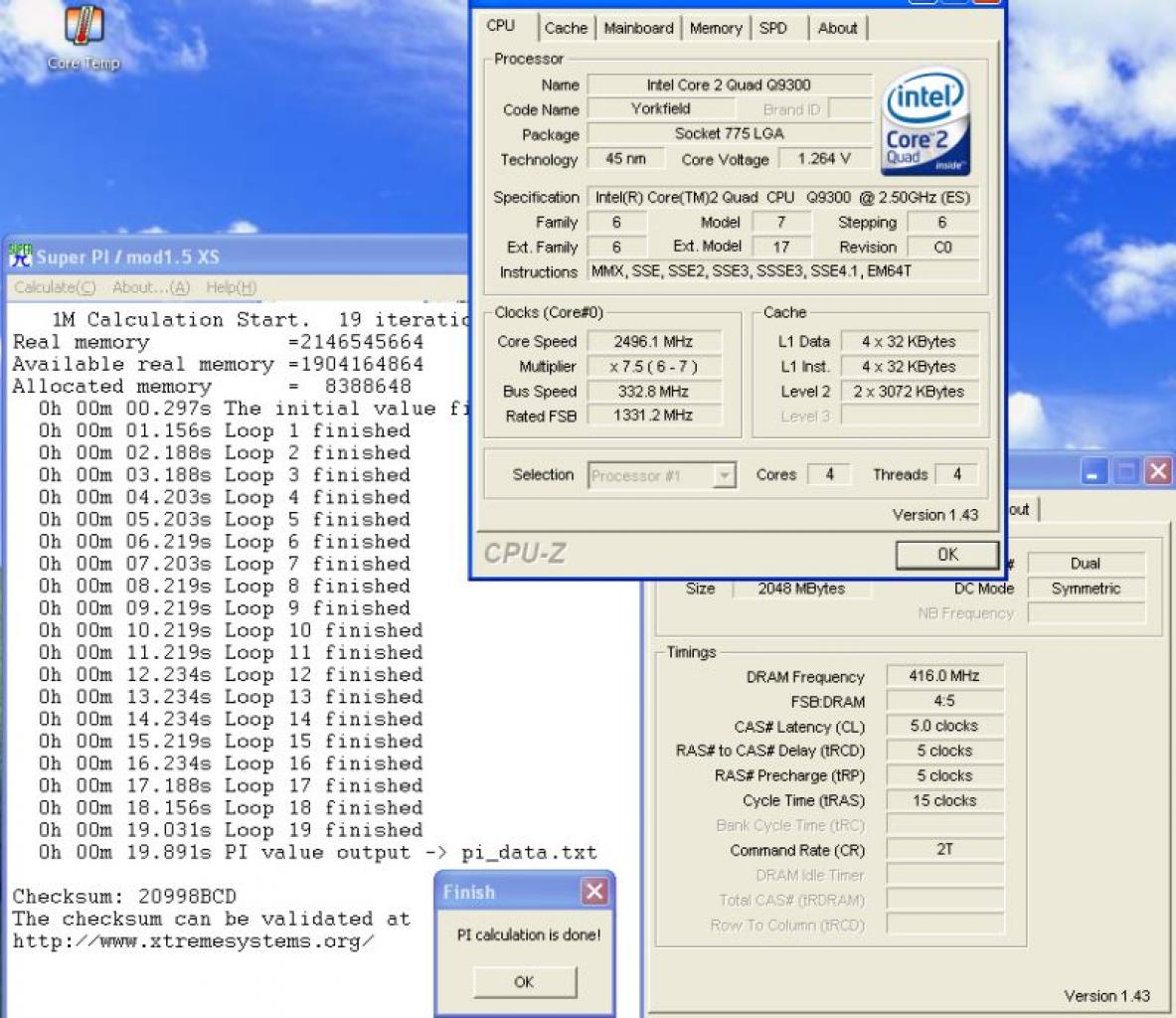Click the Bus Speed value 332.8 MHz
The width and height of the screenshot is (1176, 1018).
[653, 391]
